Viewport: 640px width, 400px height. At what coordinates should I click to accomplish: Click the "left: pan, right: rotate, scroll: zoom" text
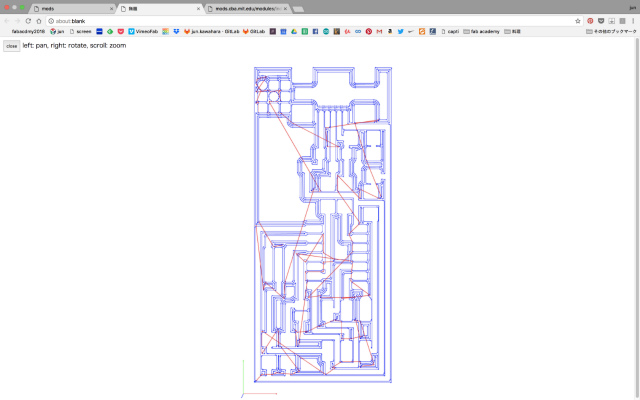pyautogui.click(x=74, y=45)
